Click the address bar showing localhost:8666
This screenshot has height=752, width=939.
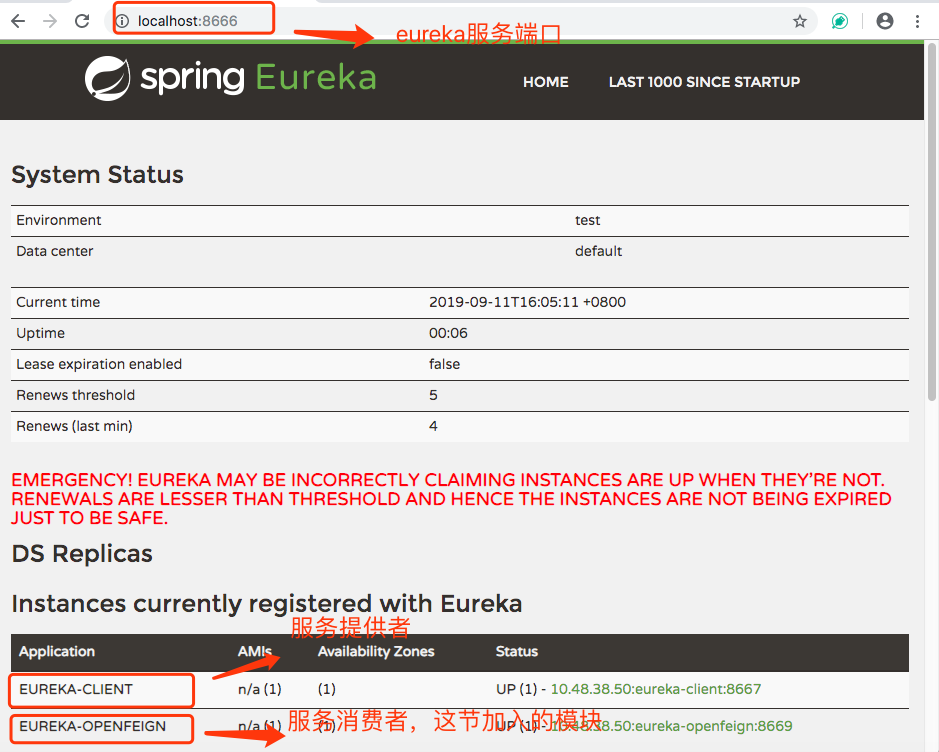[190, 18]
